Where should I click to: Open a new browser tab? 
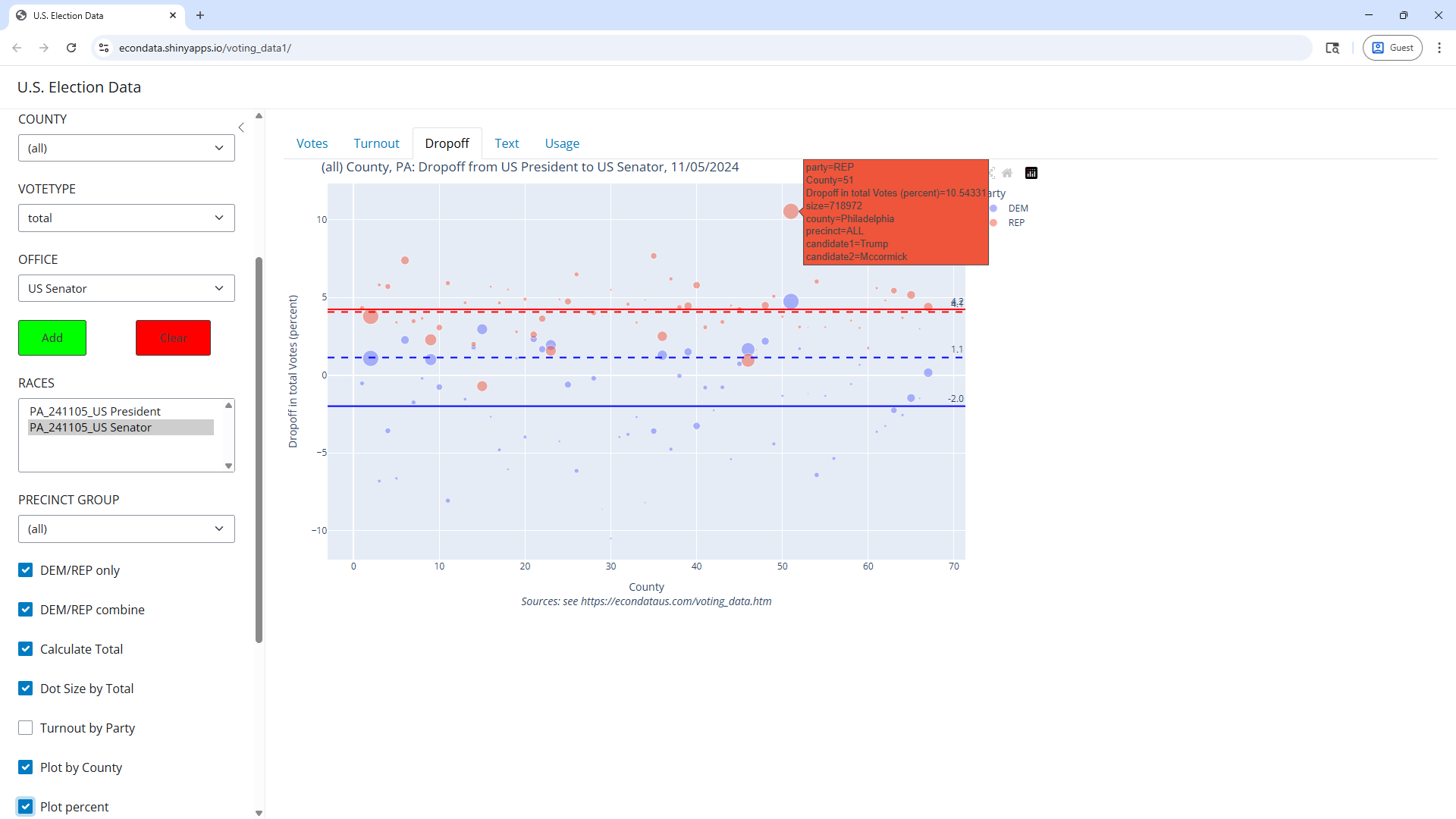click(x=200, y=15)
